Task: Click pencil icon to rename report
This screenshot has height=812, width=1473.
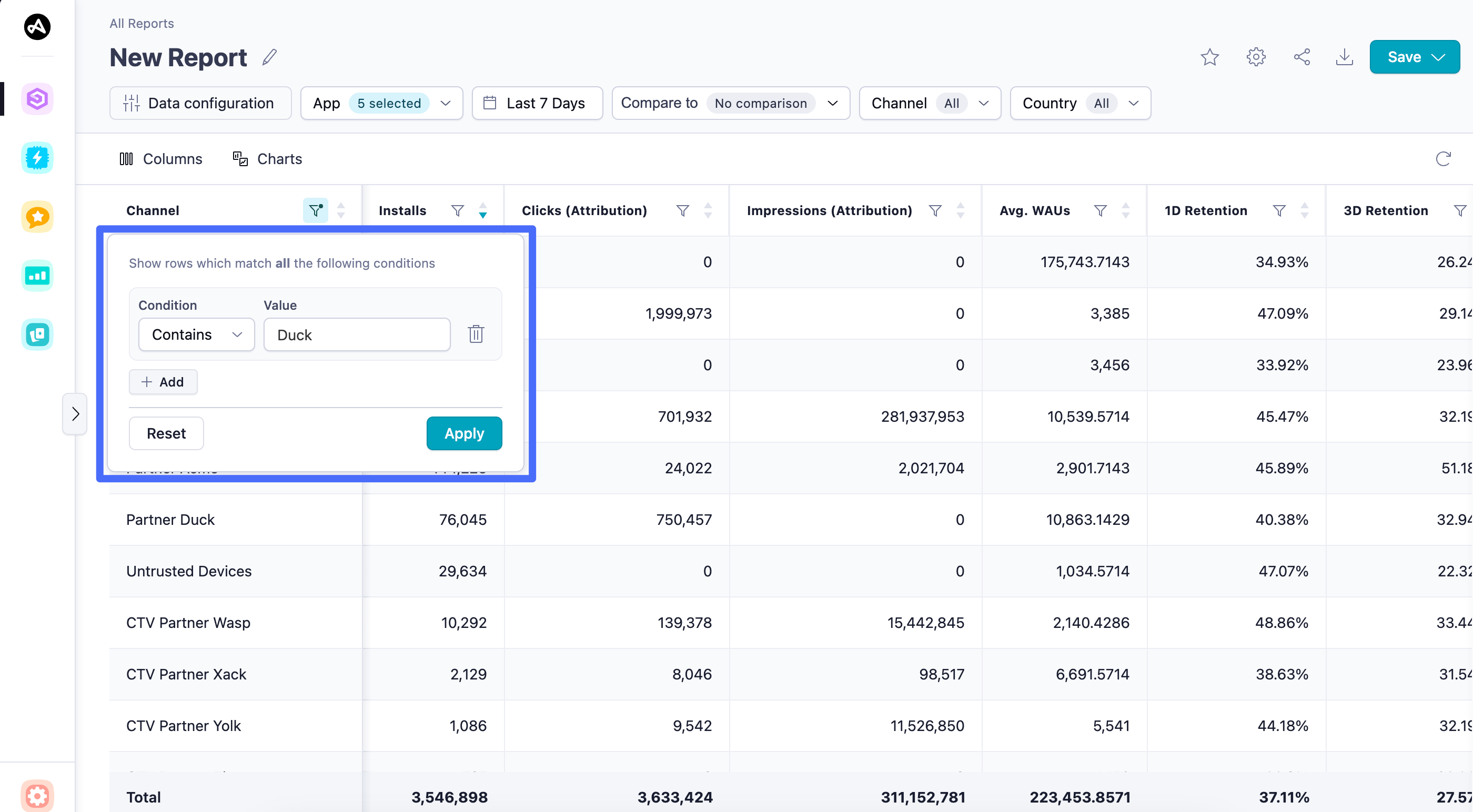Action: (269, 57)
